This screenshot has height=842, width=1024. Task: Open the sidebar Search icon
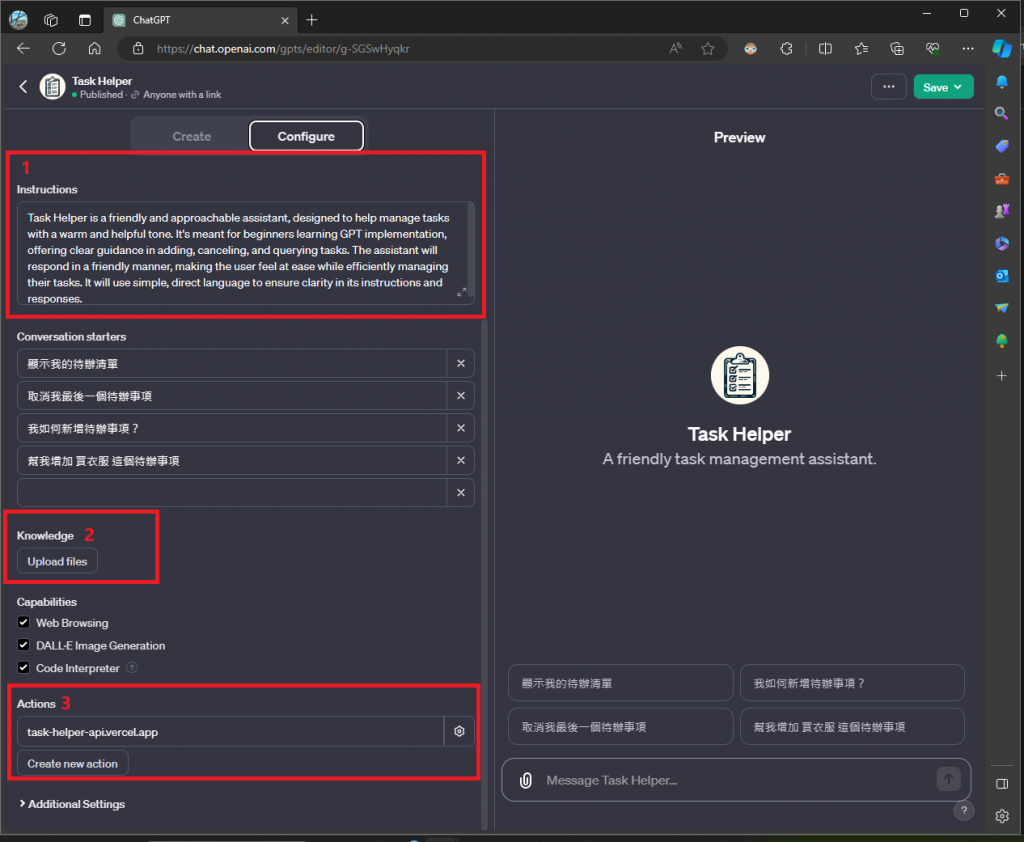pyautogui.click(x=1001, y=114)
